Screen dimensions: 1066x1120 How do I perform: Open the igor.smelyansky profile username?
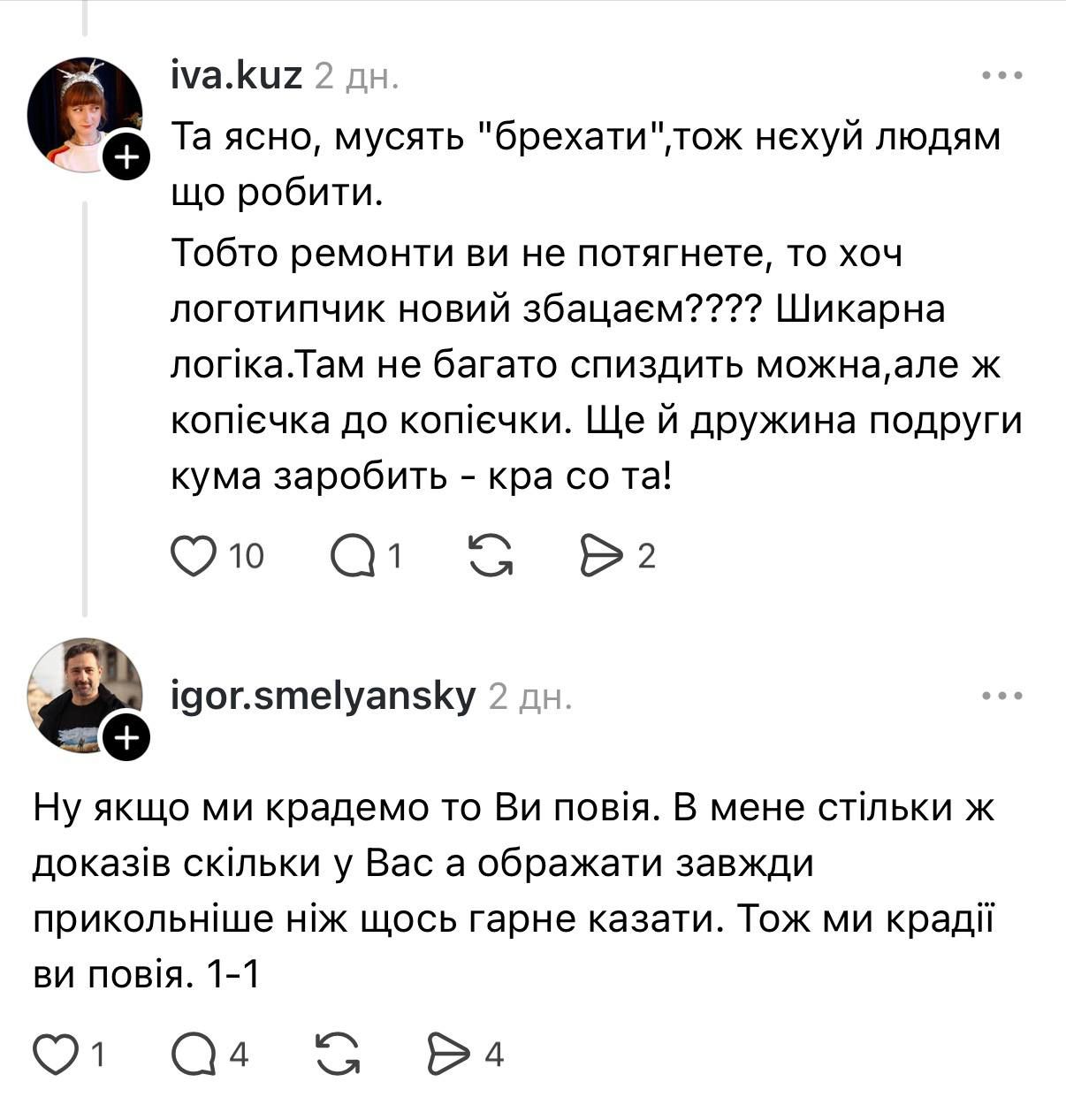pyautogui.click(x=323, y=697)
